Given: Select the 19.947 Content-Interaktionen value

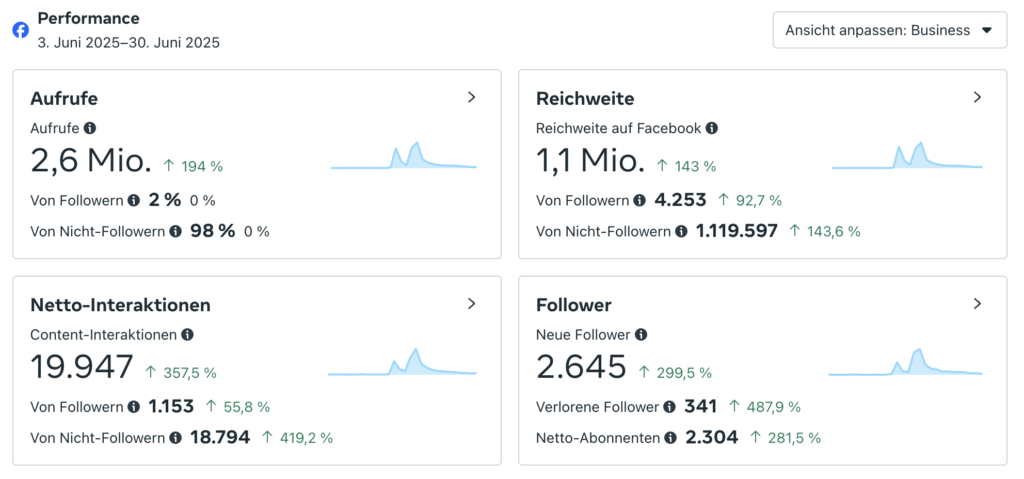Looking at the screenshot, I should 82,367.
